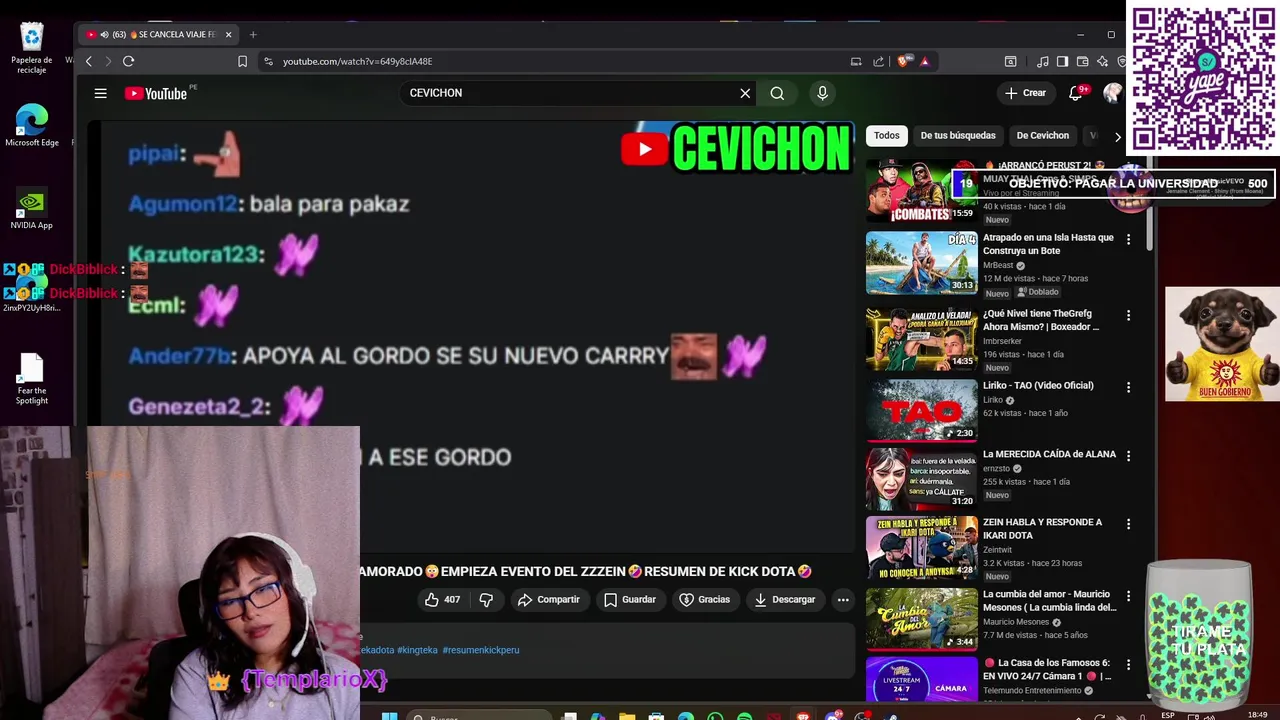This screenshot has width=1280, height=720.
Task: Run the search with the magnifier button
Action: pyautogui.click(x=777, y=93)
